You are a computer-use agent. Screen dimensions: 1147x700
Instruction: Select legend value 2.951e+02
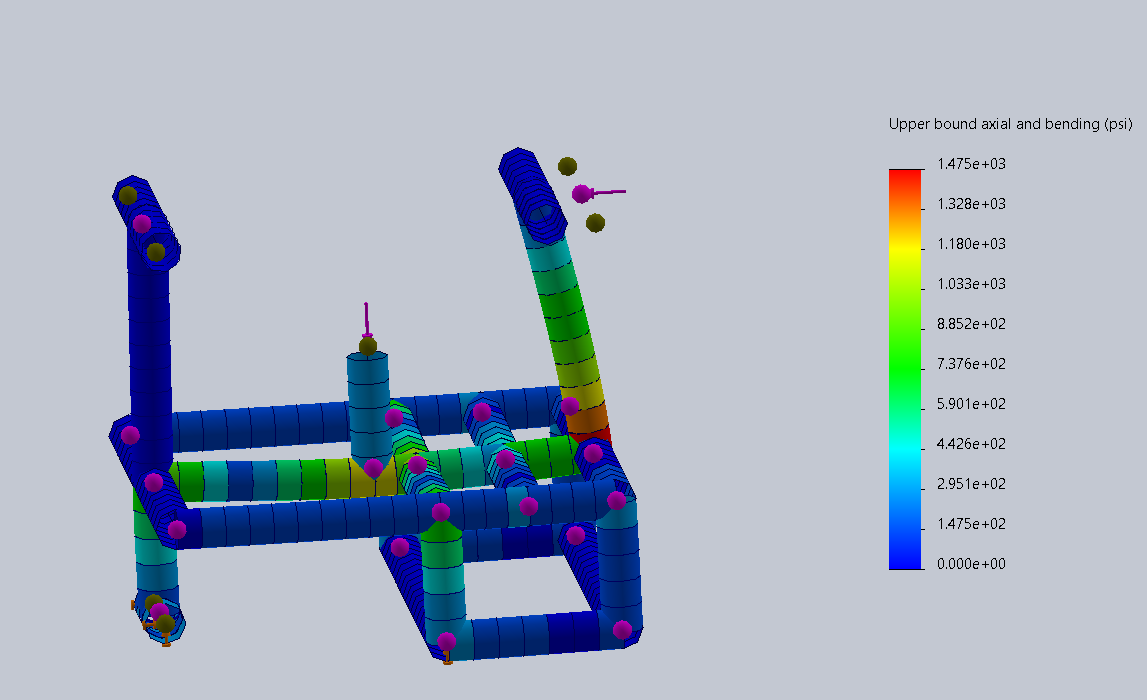(971, 483)
